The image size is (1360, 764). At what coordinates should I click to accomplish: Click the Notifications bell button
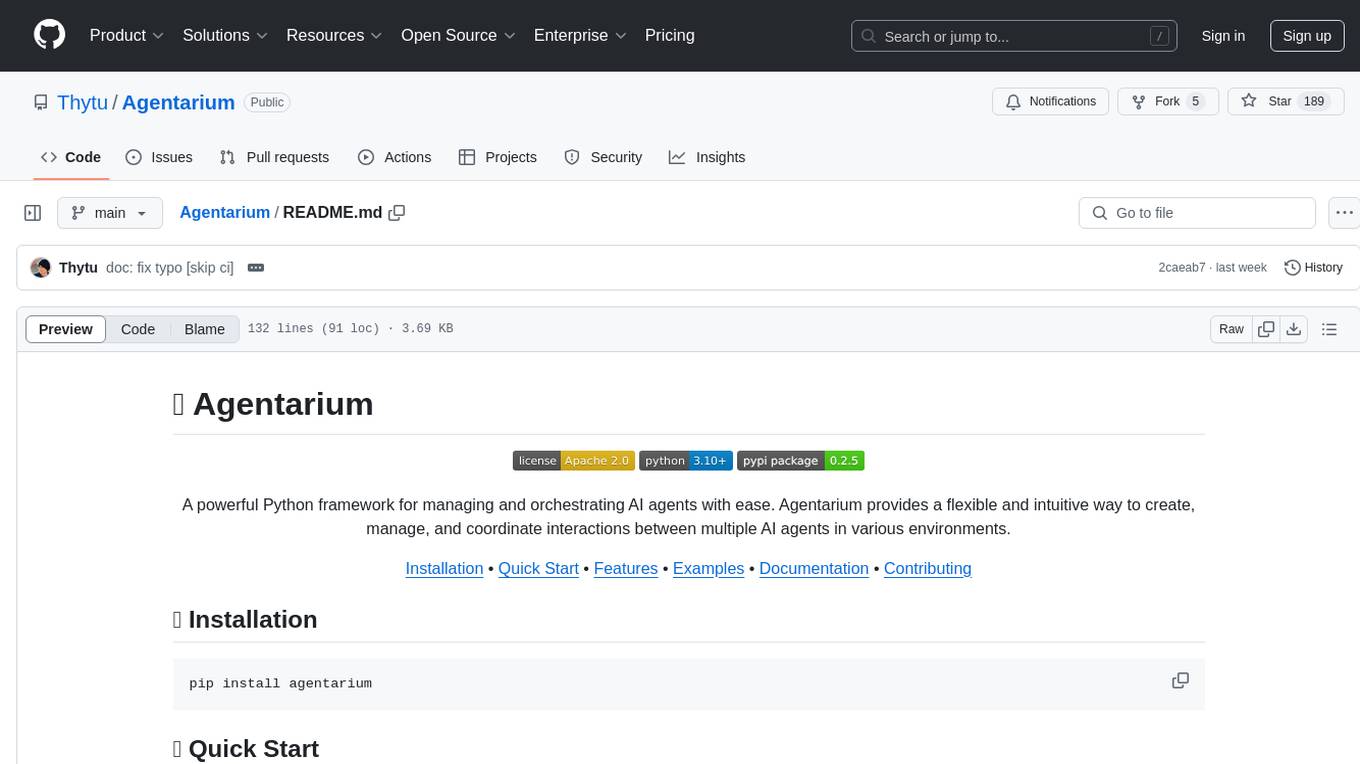[1050, 101]
